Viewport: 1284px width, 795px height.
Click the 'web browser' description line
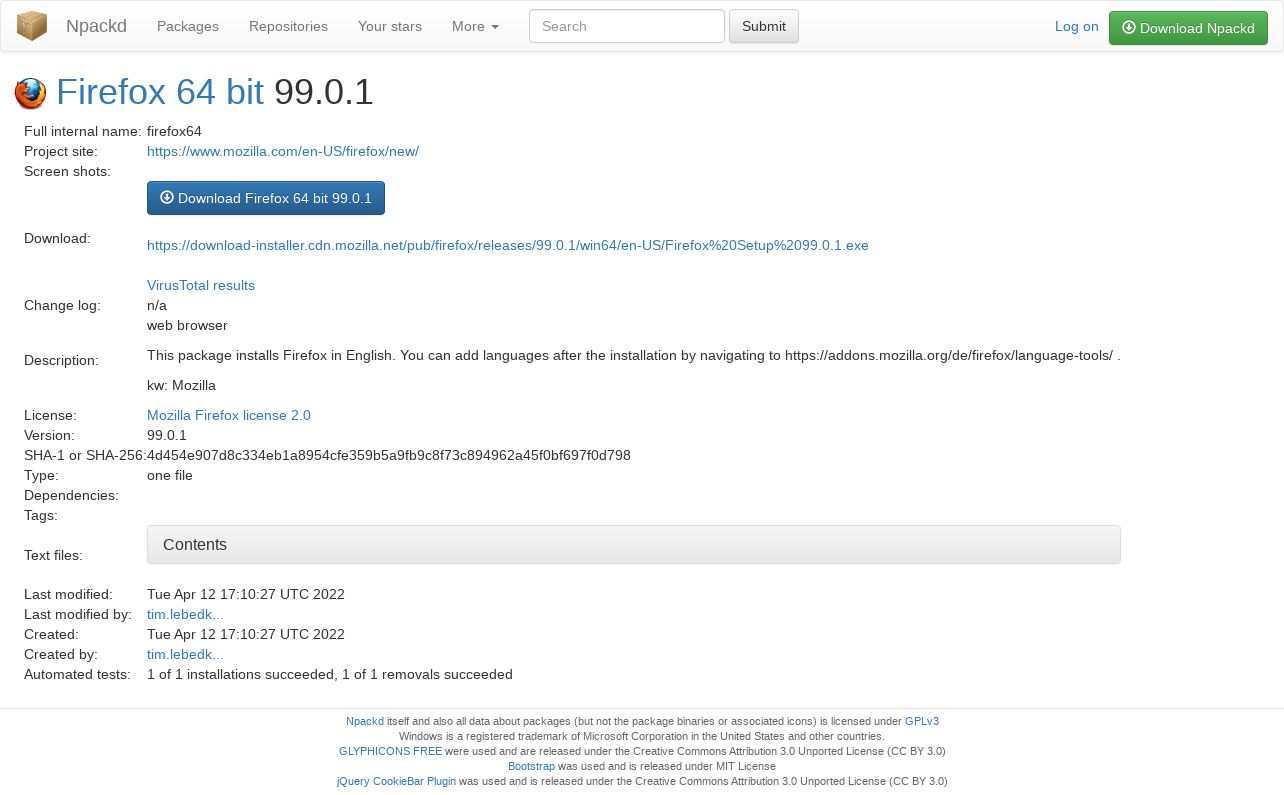coord(187,325)
